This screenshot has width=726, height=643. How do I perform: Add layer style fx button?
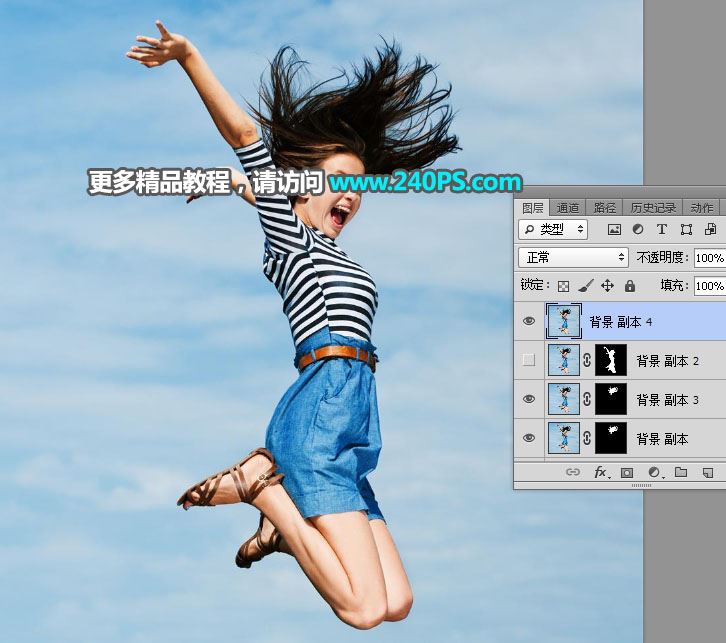point(601,472)
